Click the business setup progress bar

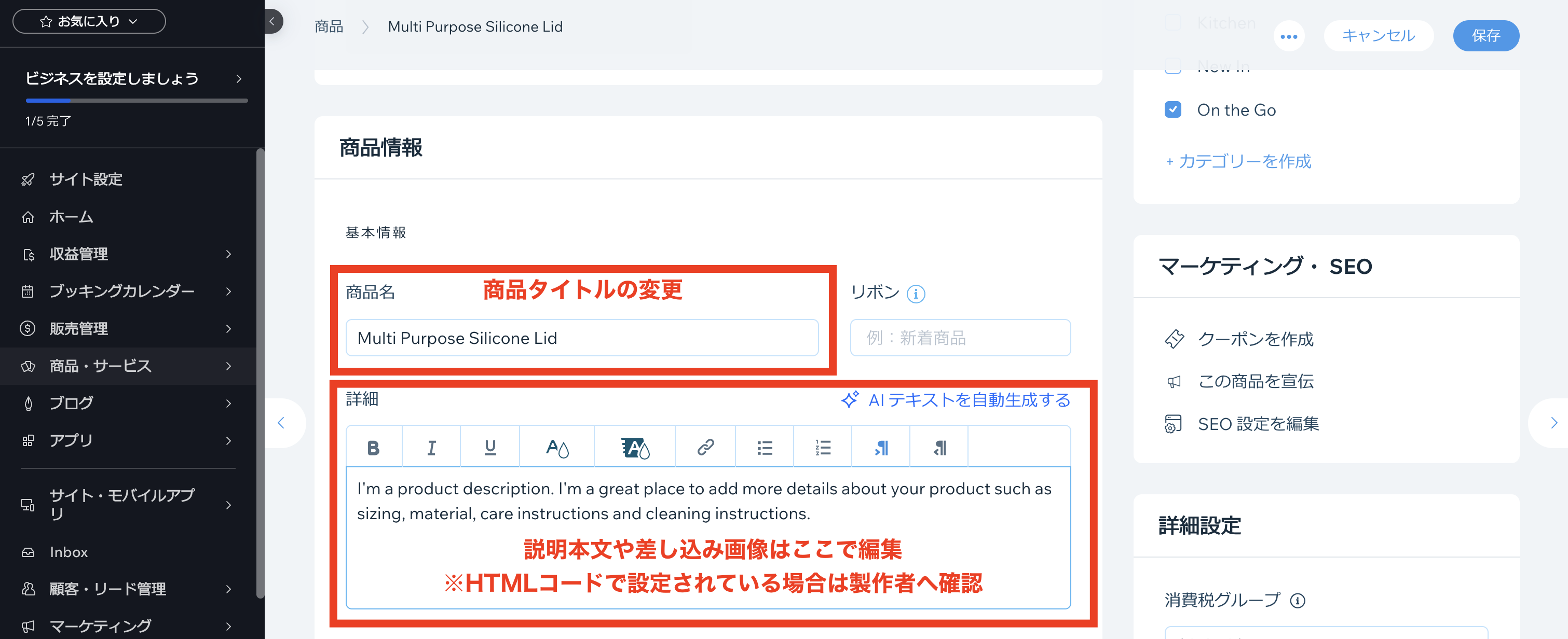[x=136, y=100]
